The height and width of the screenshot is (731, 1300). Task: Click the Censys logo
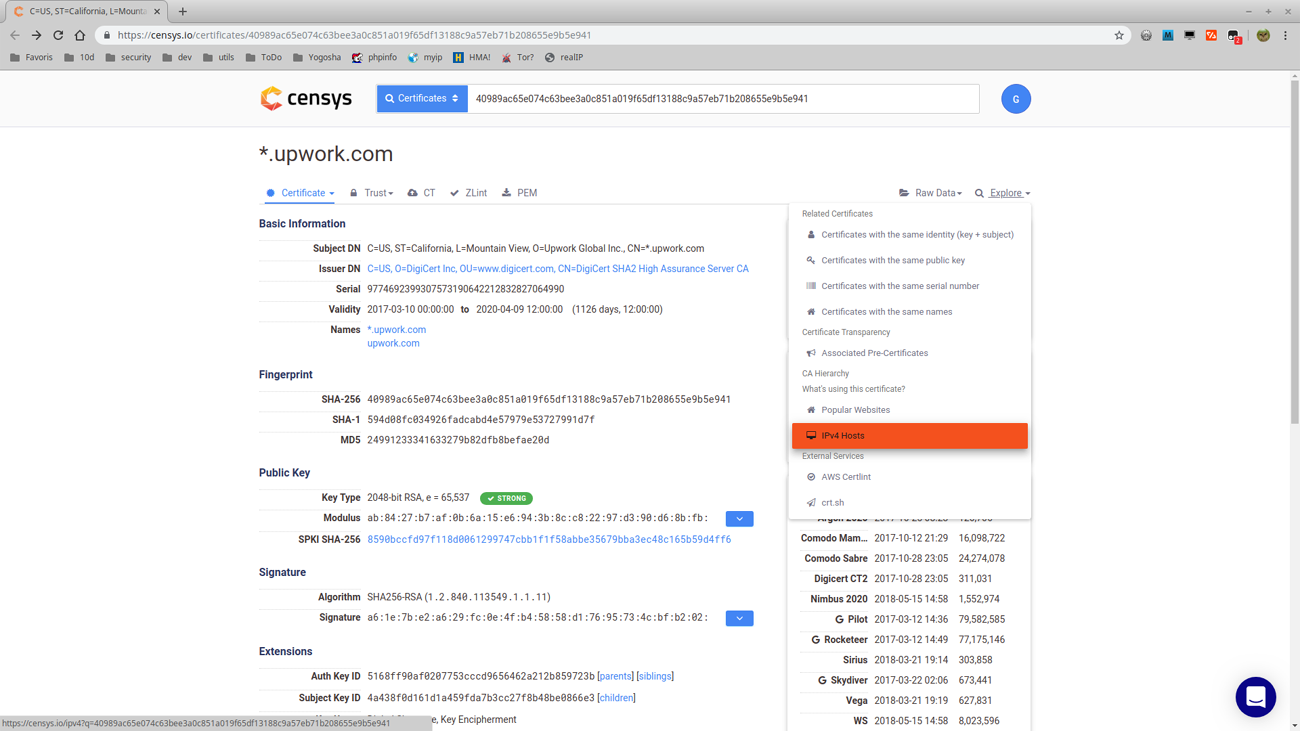click(x=306, y=98)
